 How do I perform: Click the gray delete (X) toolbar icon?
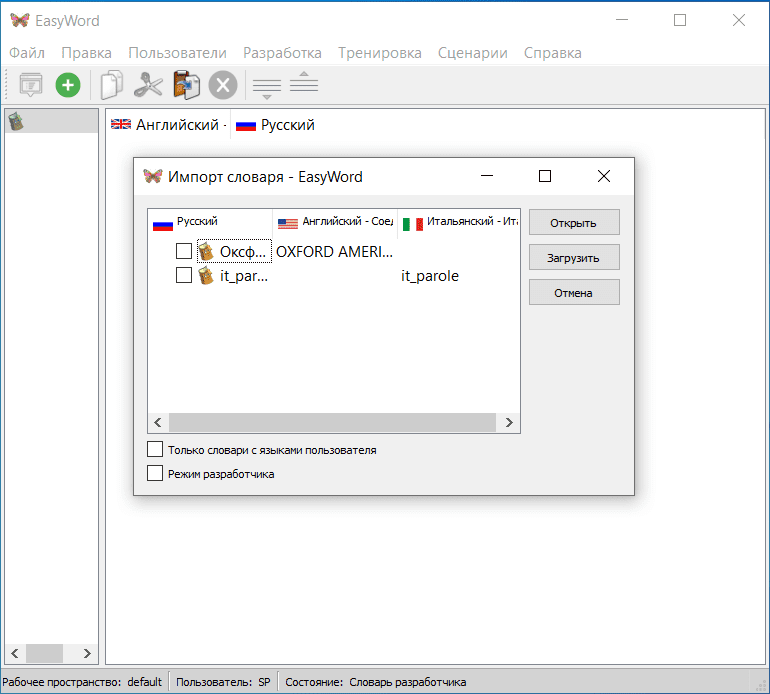[223, 85]
